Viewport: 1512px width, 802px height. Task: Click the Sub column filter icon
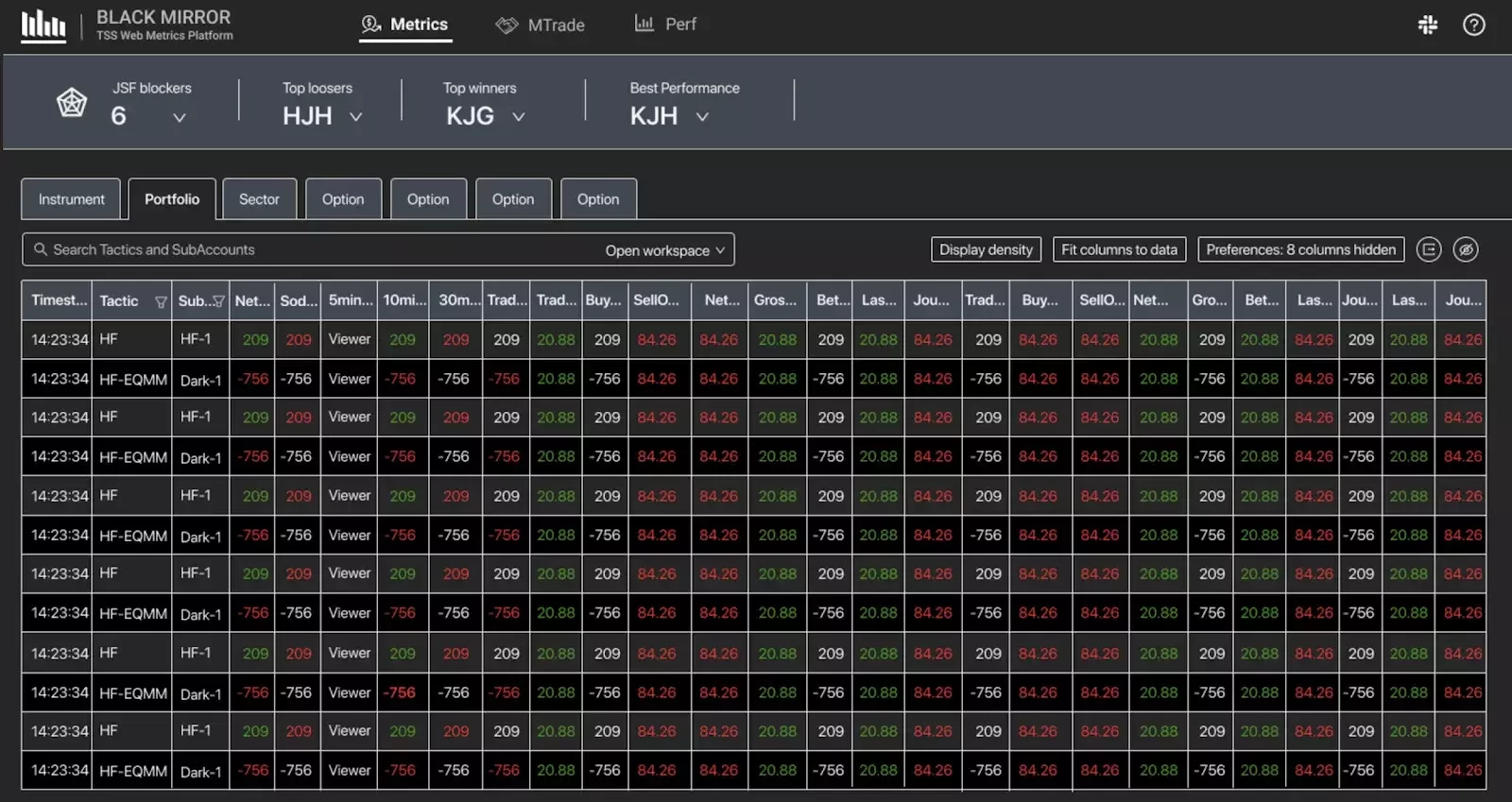point(218,301)
